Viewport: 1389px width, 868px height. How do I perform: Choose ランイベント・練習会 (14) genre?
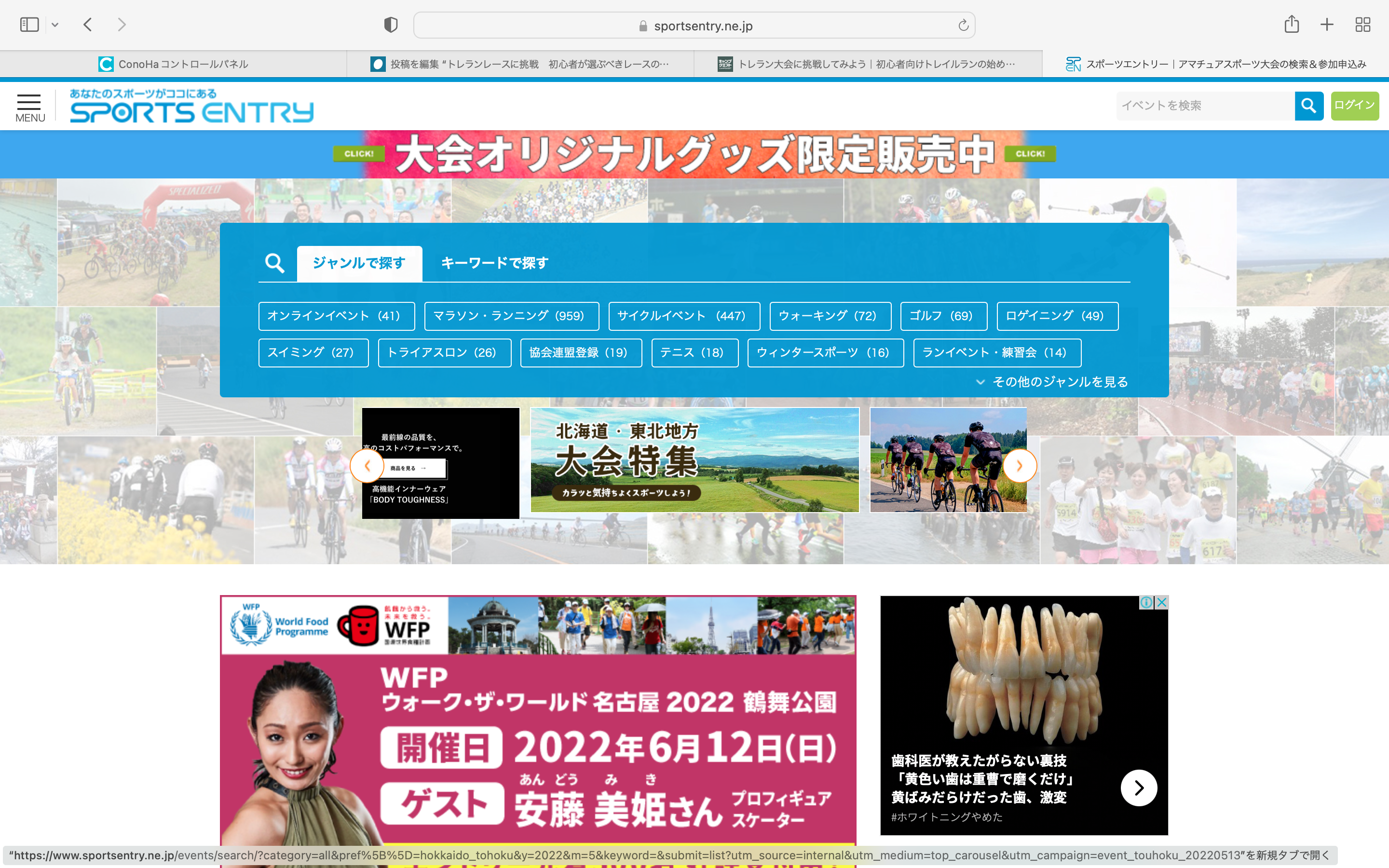(997, 353)
